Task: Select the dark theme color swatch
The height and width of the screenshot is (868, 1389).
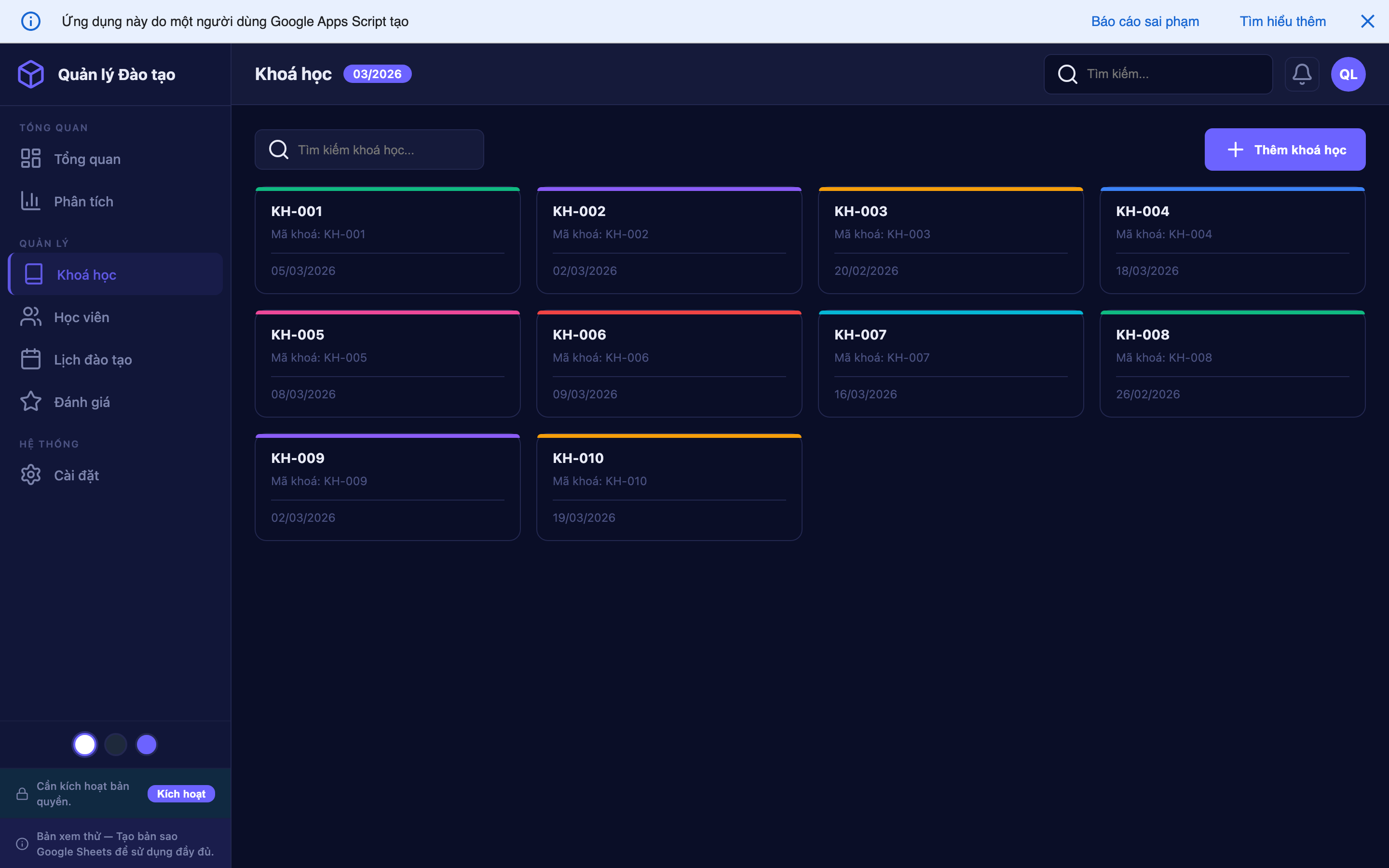Action: [x=115, y=745]
